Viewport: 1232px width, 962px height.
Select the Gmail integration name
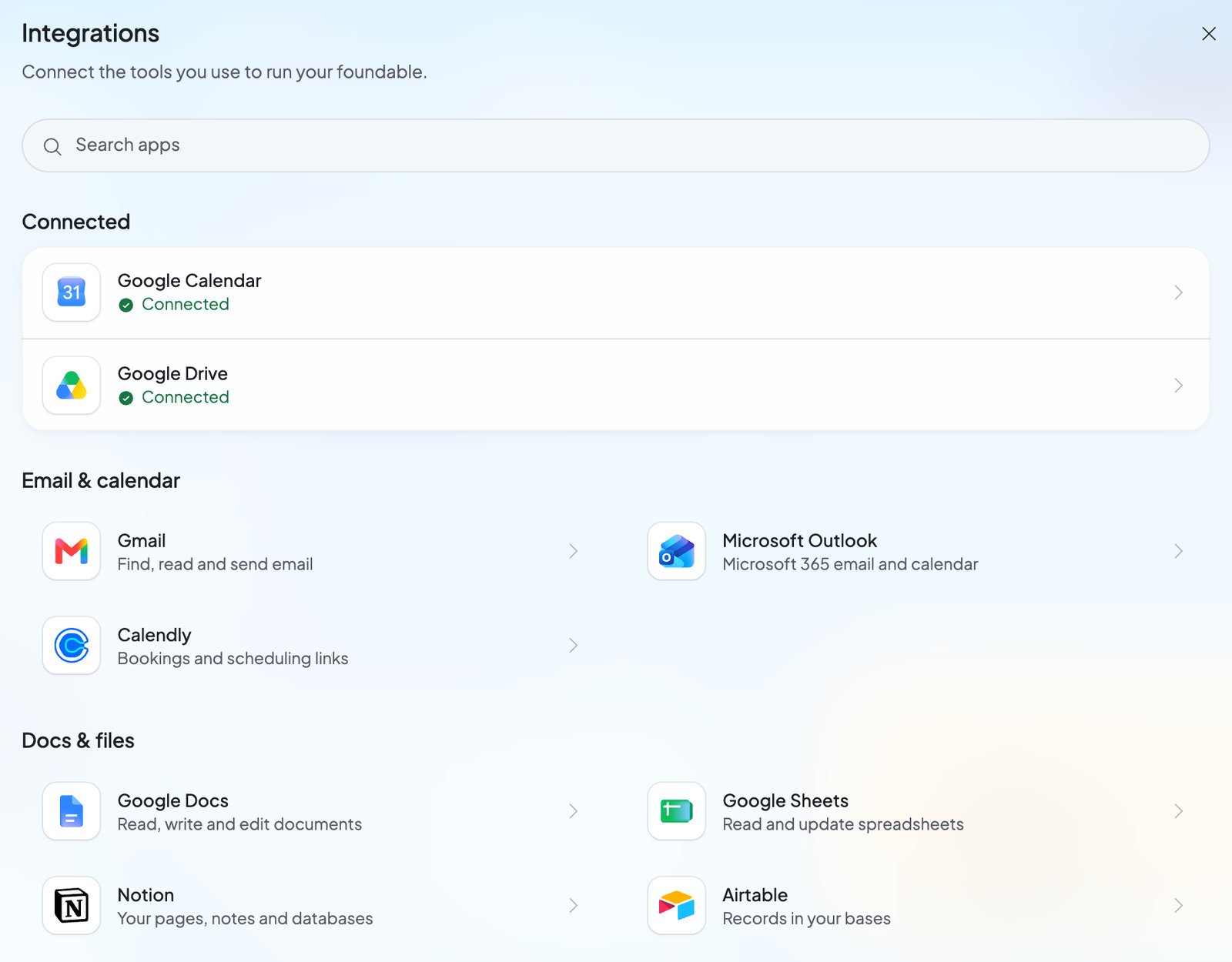(x=142, y=540)
